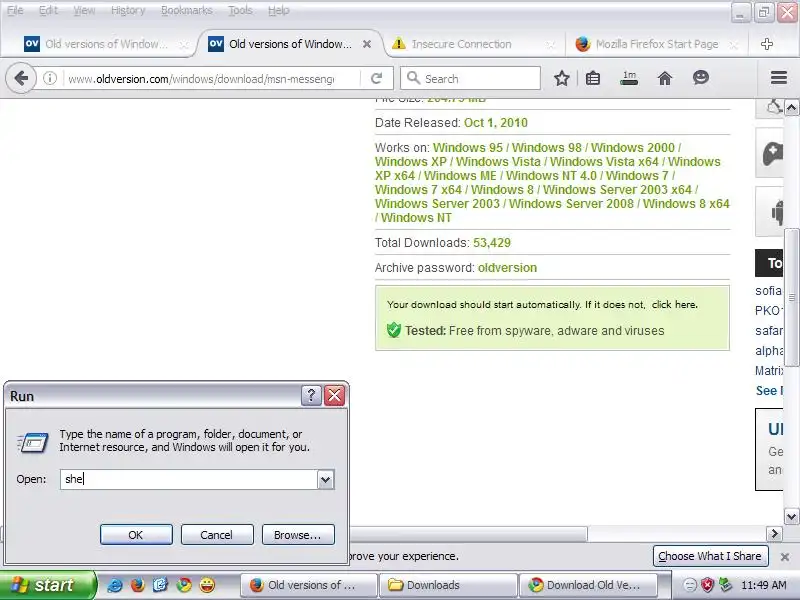Image resolution: width=800 pixels, height=600 pixels.
Task: Launch Firefox from quick launch
Action: (137, 585)
